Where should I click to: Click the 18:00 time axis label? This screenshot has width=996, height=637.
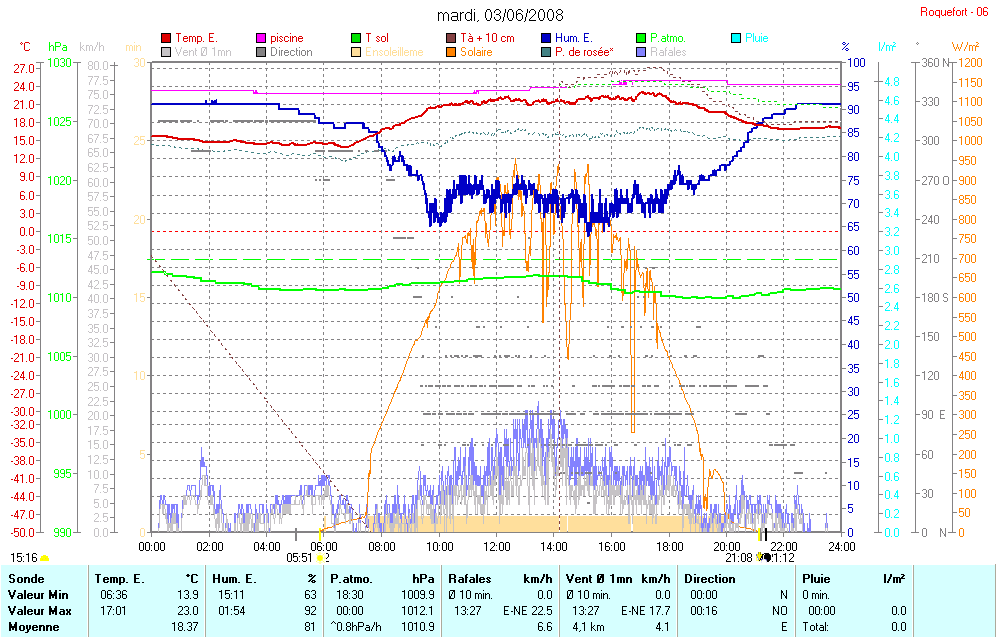coord(670,547)
